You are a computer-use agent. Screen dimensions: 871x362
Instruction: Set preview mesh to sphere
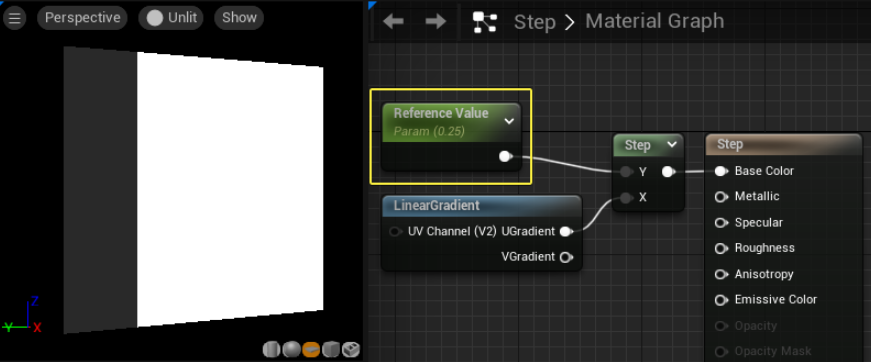[291, 350]
